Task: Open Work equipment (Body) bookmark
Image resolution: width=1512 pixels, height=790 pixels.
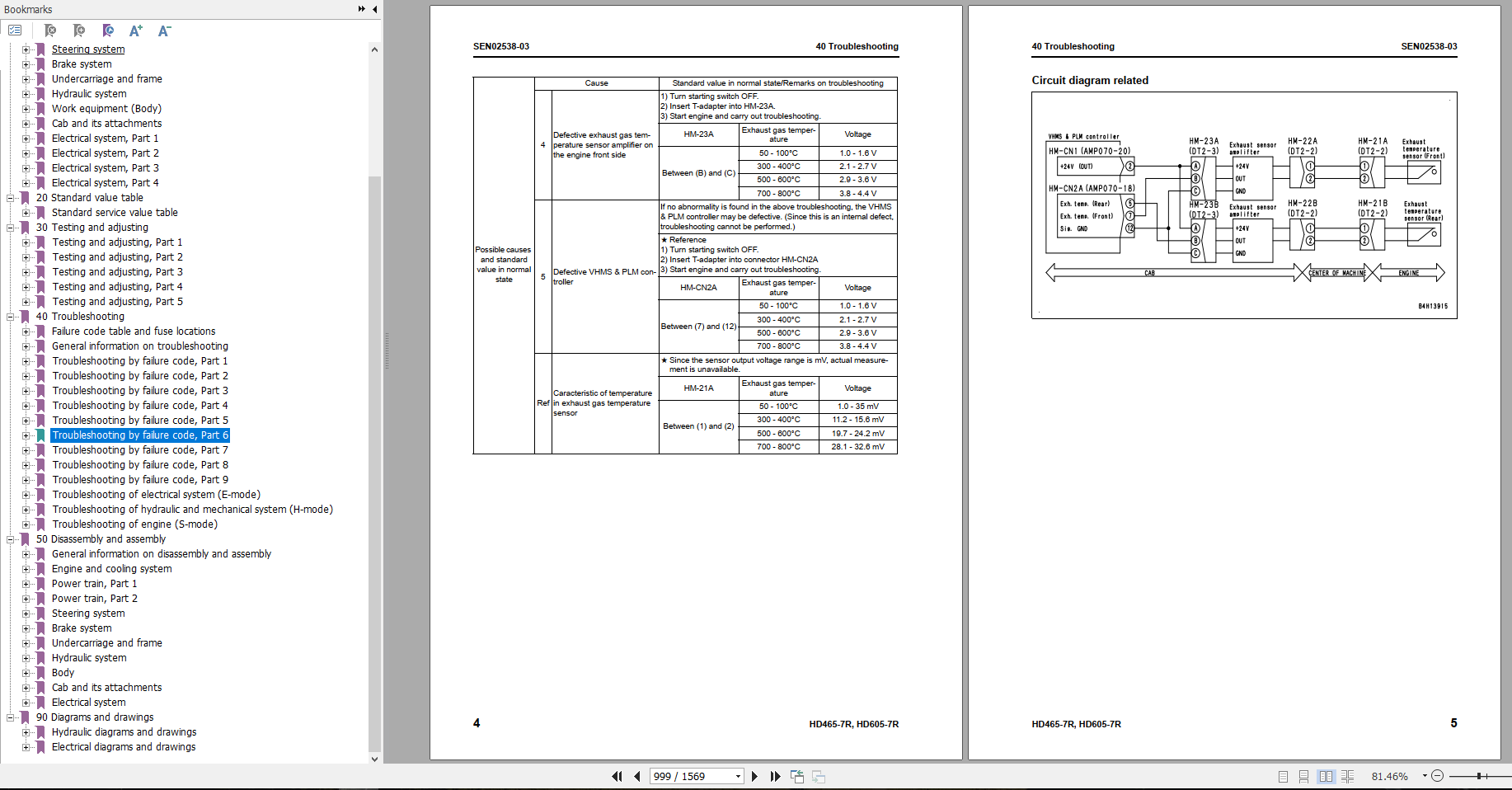Action: 106,109
